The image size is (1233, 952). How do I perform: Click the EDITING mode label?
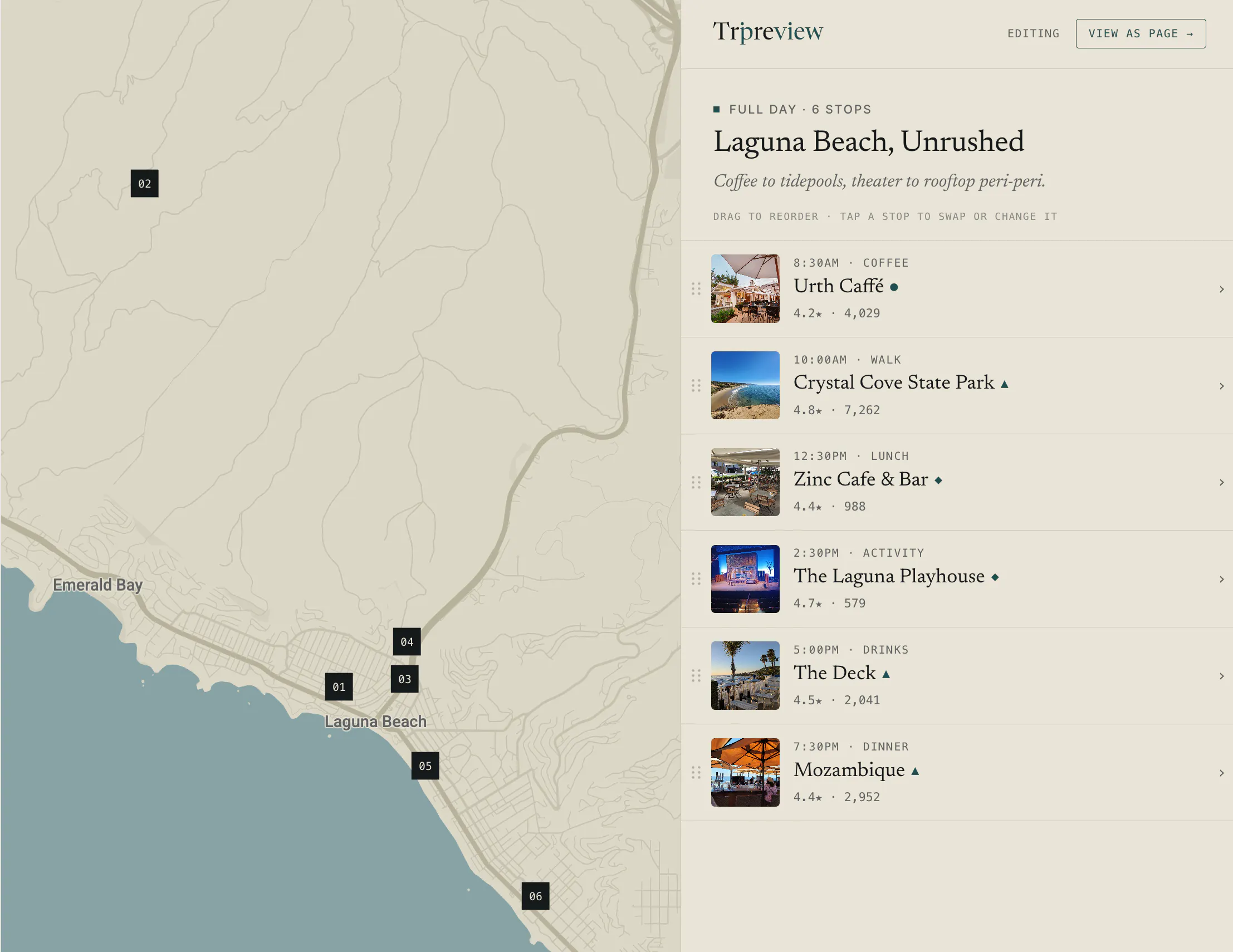[1033, 34]
